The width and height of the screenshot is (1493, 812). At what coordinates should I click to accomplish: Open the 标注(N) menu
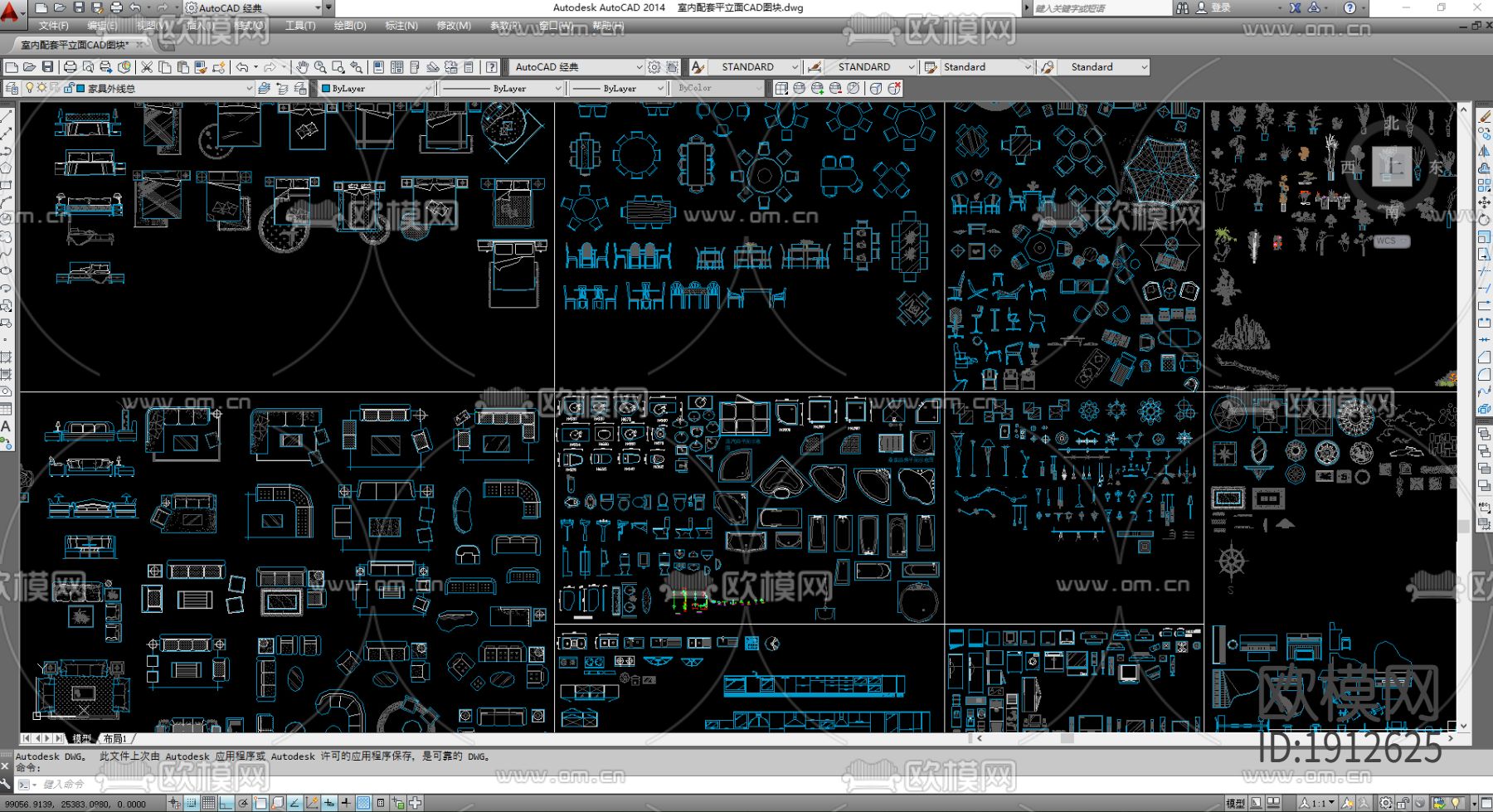pos(401,26)
